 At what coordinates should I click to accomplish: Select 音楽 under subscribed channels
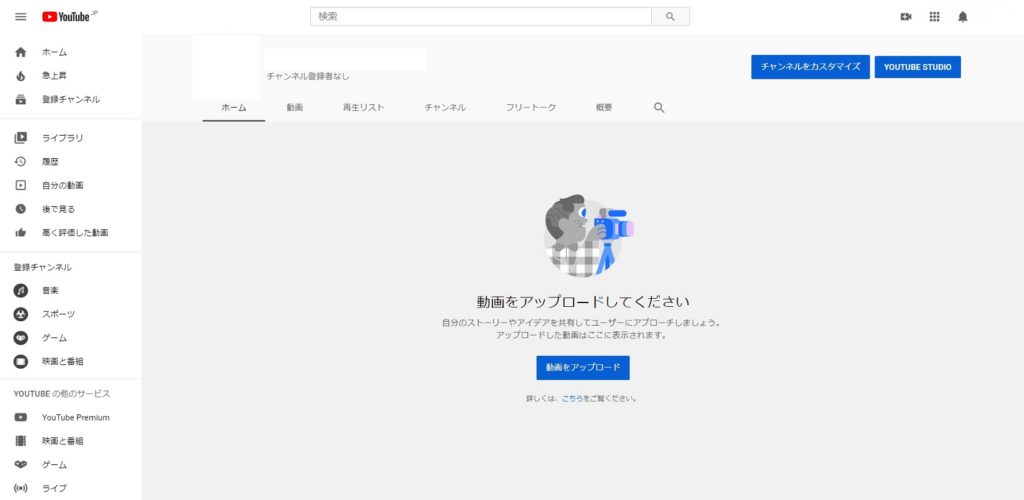coord(50,290)
